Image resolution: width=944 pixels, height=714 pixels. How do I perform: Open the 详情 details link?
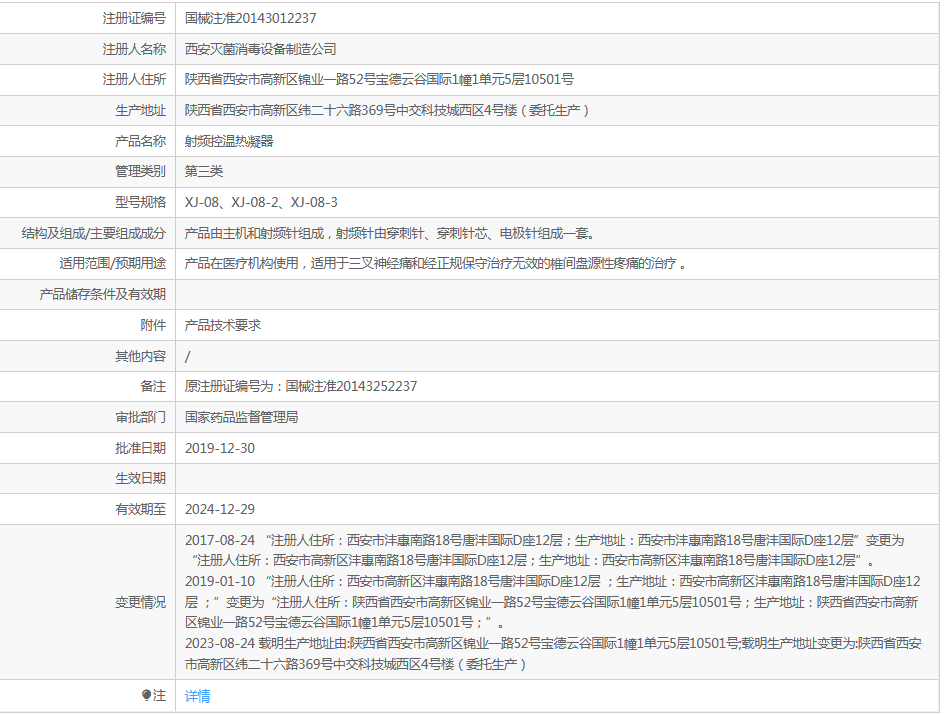(x=198, y=696)
